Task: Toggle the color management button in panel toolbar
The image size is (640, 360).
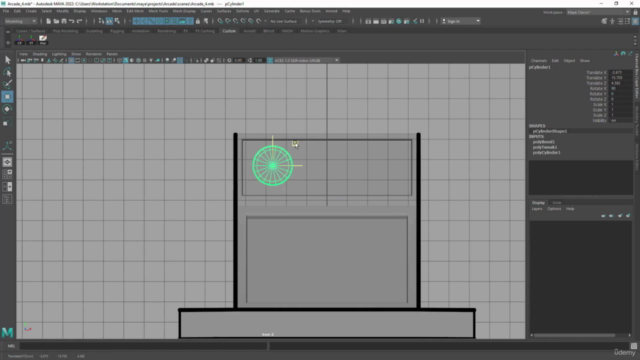Action: tap(270, 60)
